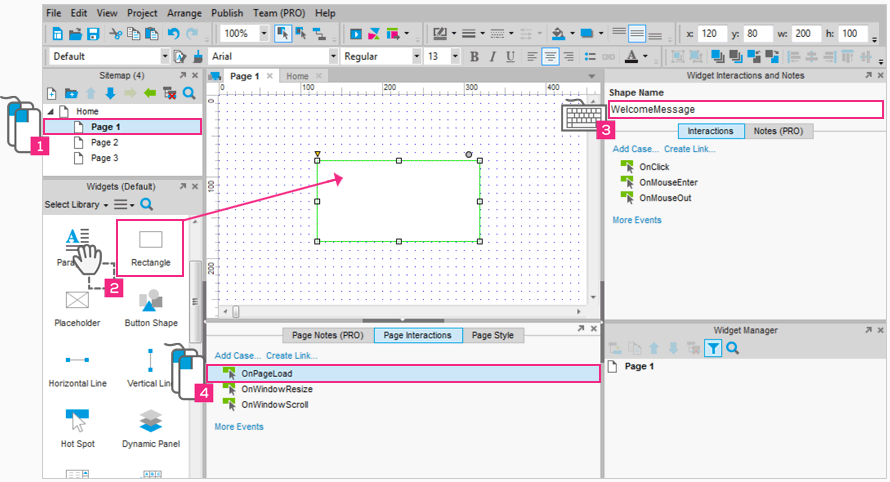Click More Events in Page Interactions
Image resolution: width=890 pixels, height=482 pixels.
click(x=239, y=427)
